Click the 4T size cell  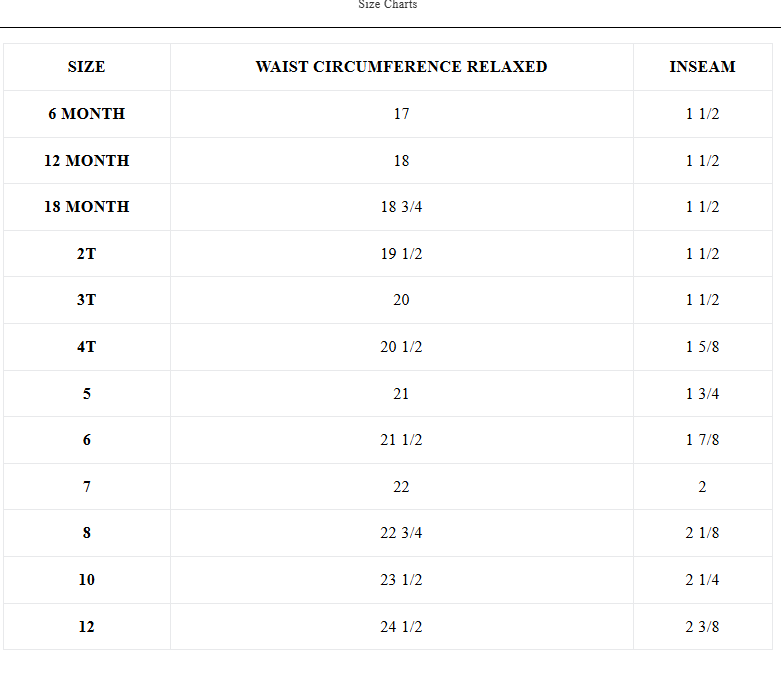tap(87, 347)
